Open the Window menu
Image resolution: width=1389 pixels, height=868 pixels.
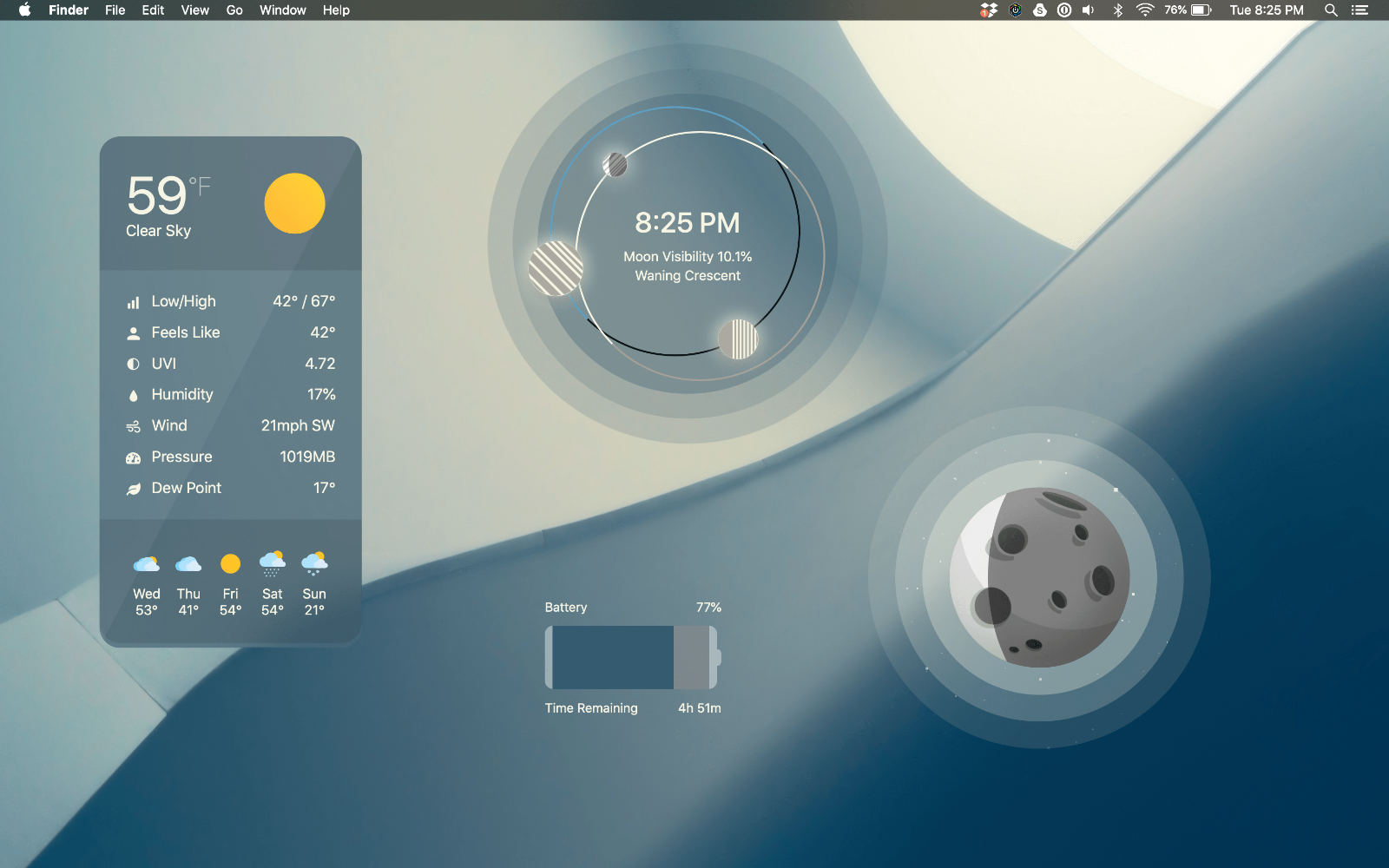[282, 10]
